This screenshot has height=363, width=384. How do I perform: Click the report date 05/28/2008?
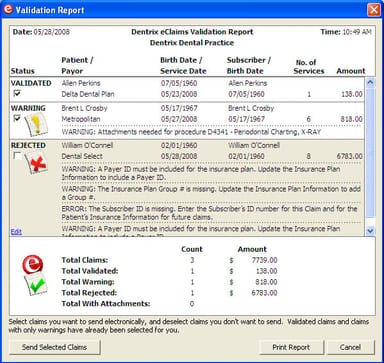(52, 32)
